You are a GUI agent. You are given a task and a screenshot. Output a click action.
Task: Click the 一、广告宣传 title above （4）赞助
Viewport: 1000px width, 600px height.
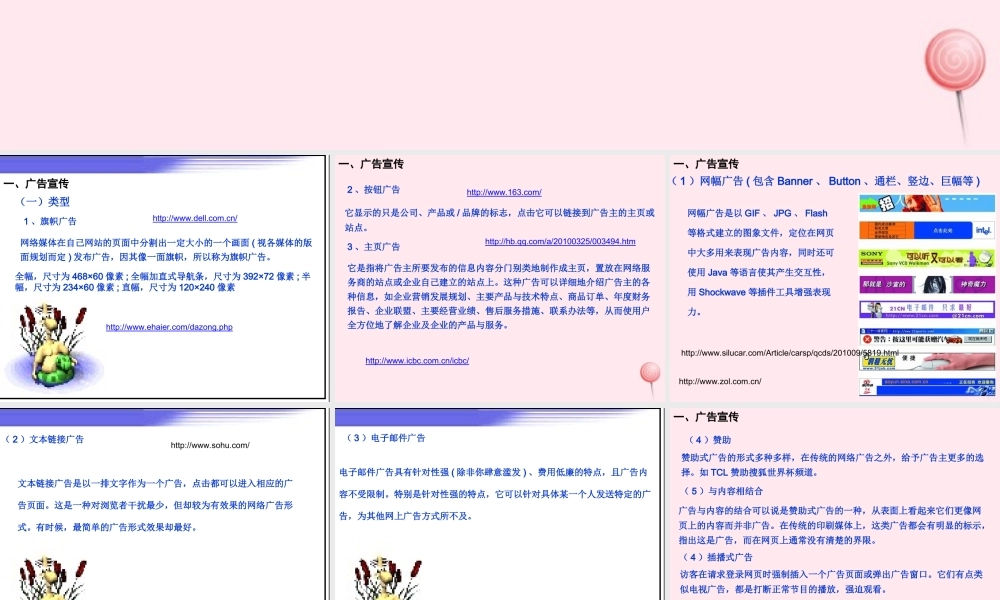click(x=706, y=417)
